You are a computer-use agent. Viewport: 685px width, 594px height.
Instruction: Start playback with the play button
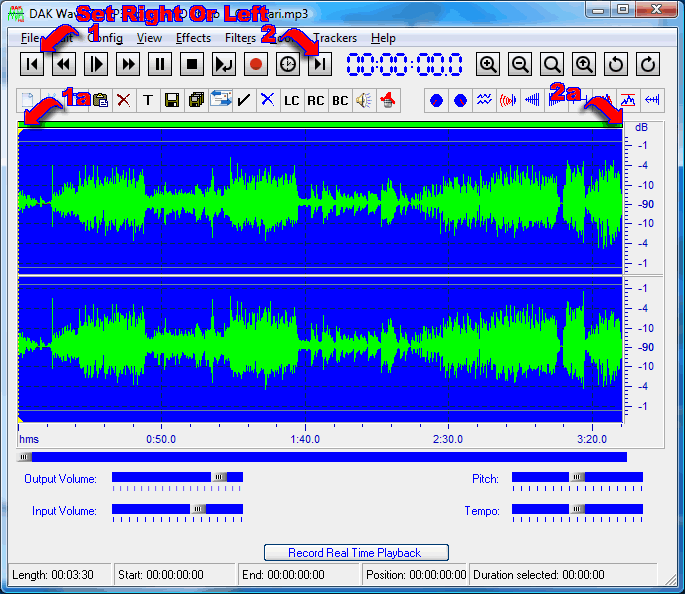96,64
